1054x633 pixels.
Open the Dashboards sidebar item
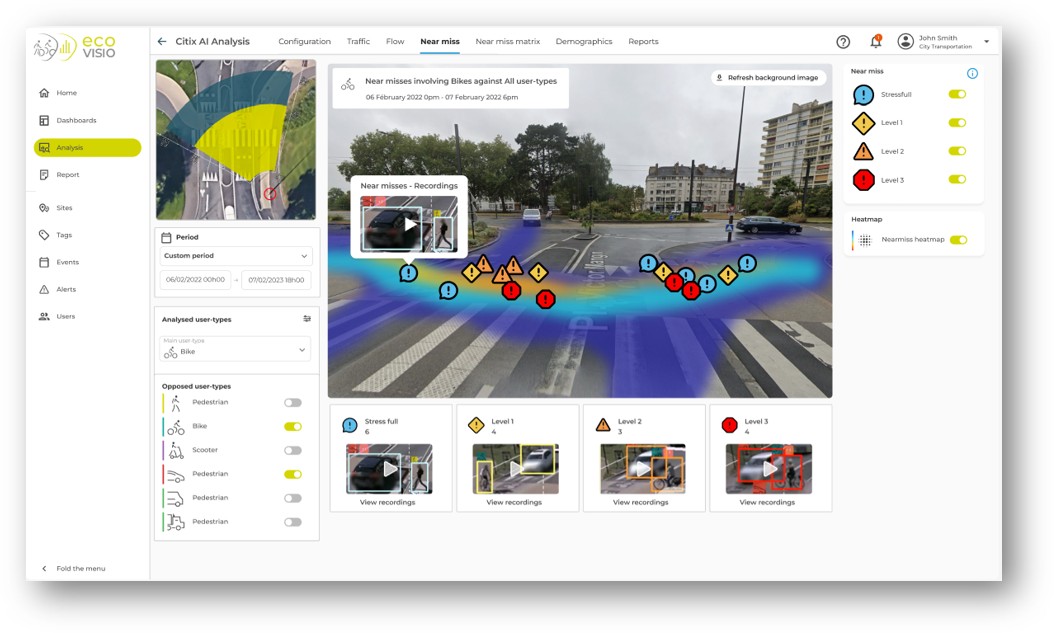click(x=76, y=120)
